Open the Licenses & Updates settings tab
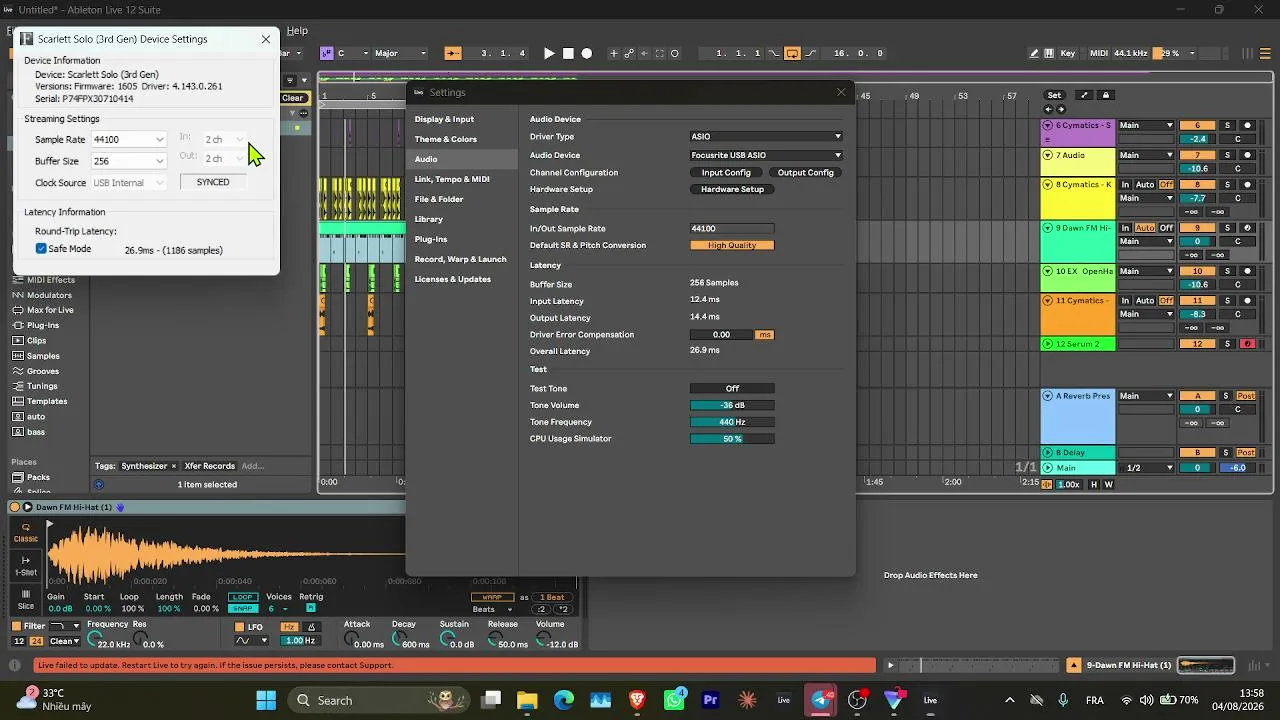The image size is (1280, 720). 453,279
